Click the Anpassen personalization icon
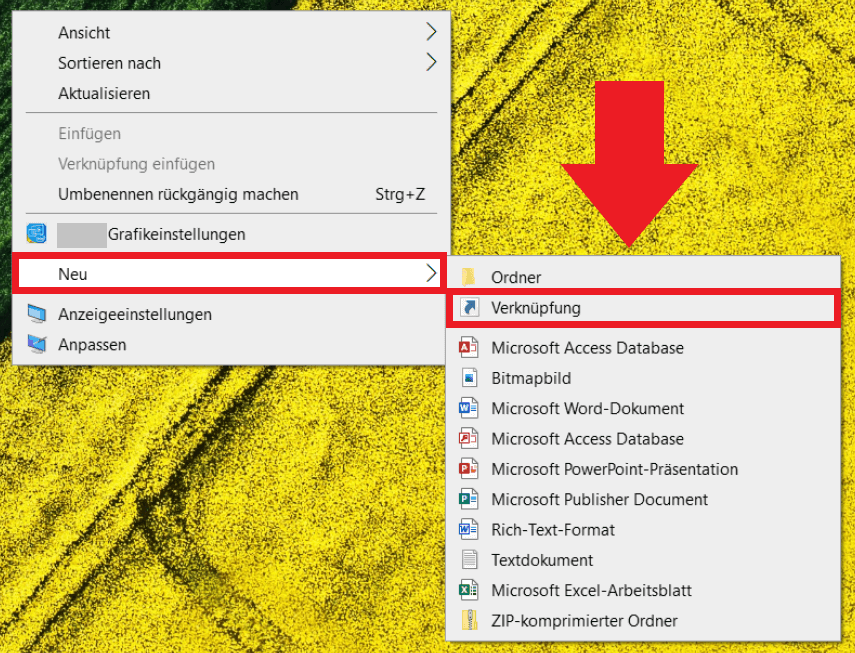855x653 pixels. click(x=37, y=344)
